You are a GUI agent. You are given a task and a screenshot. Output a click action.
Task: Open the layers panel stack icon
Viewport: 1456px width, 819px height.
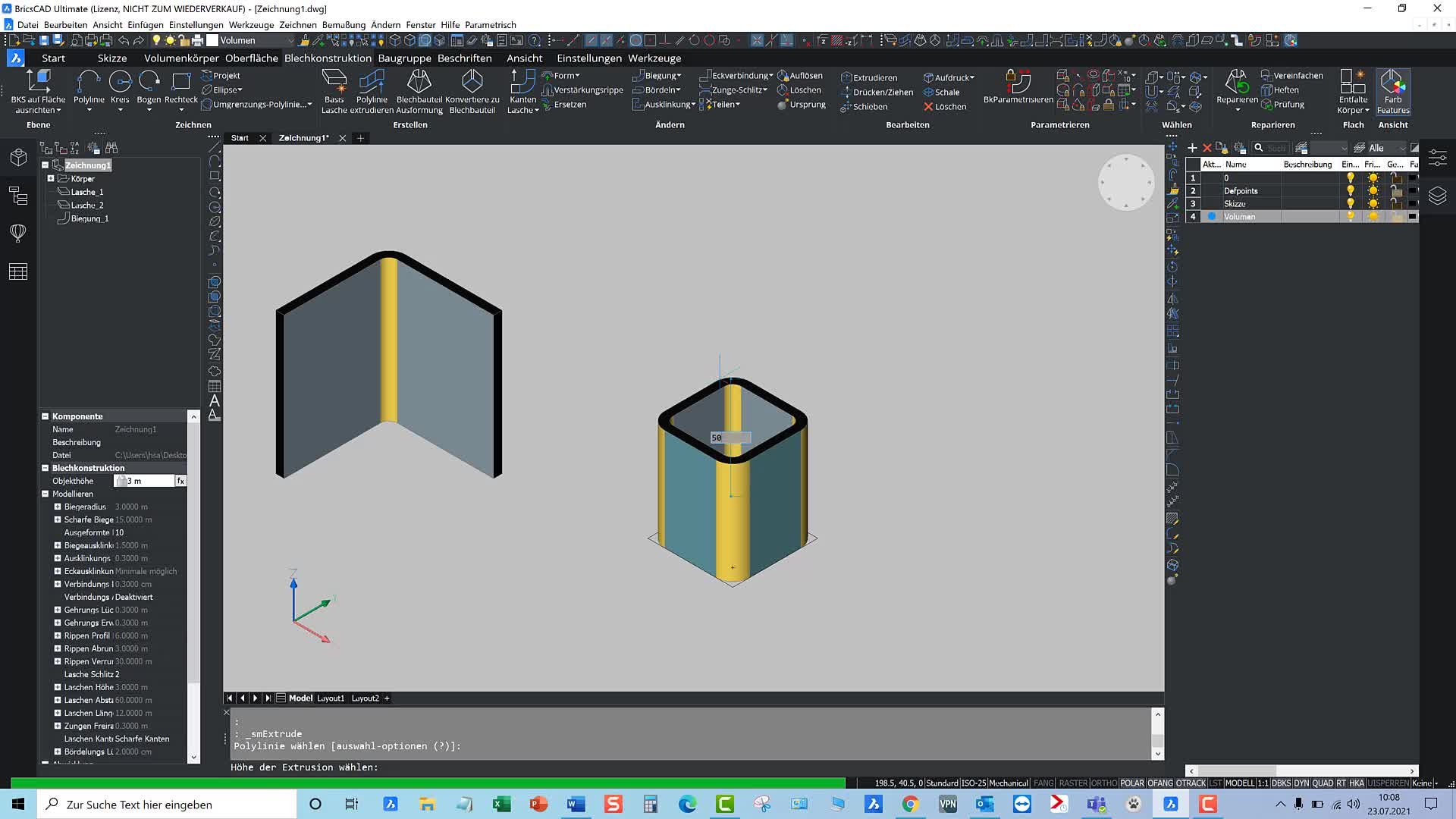coord(1437,196)
